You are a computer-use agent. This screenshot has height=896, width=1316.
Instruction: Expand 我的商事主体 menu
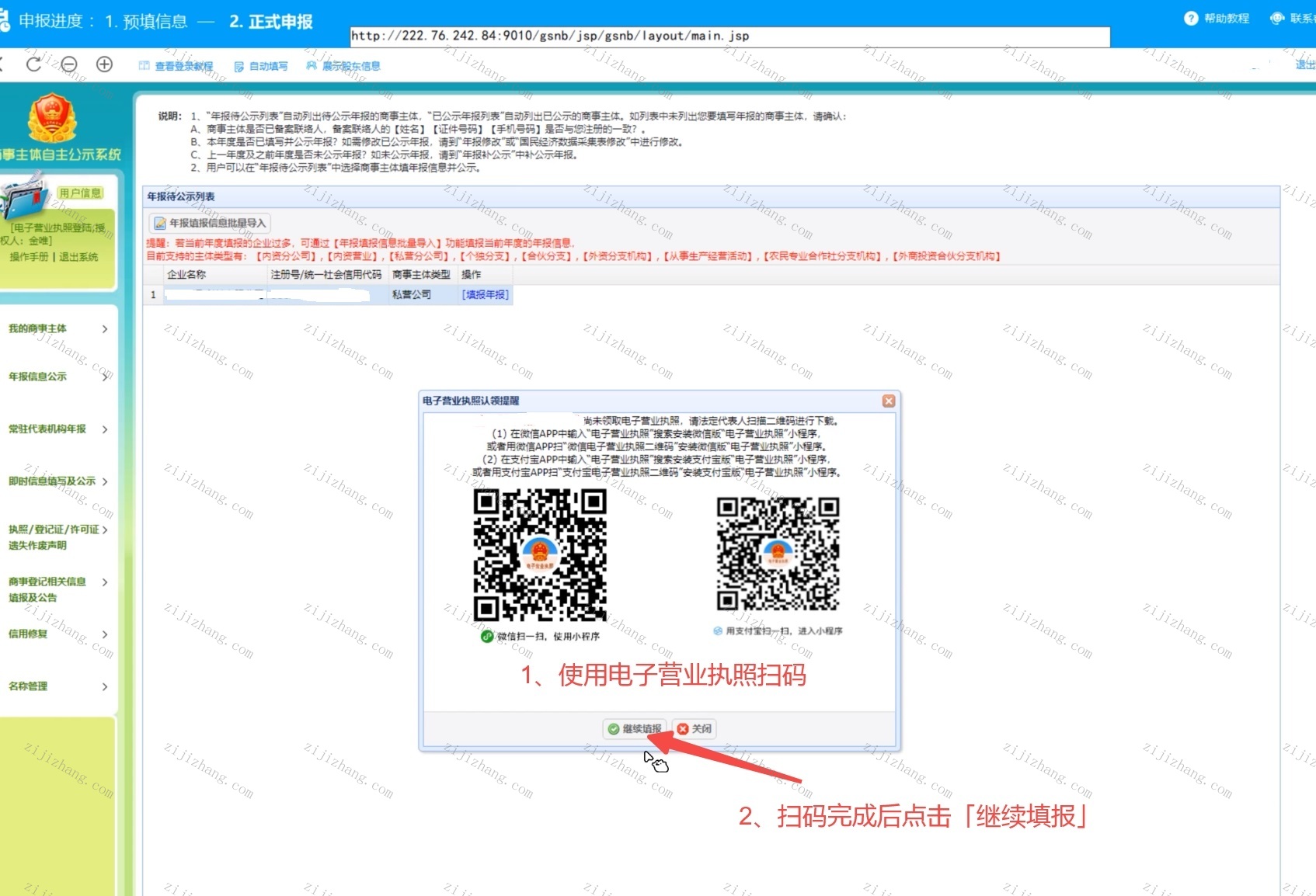58,328
